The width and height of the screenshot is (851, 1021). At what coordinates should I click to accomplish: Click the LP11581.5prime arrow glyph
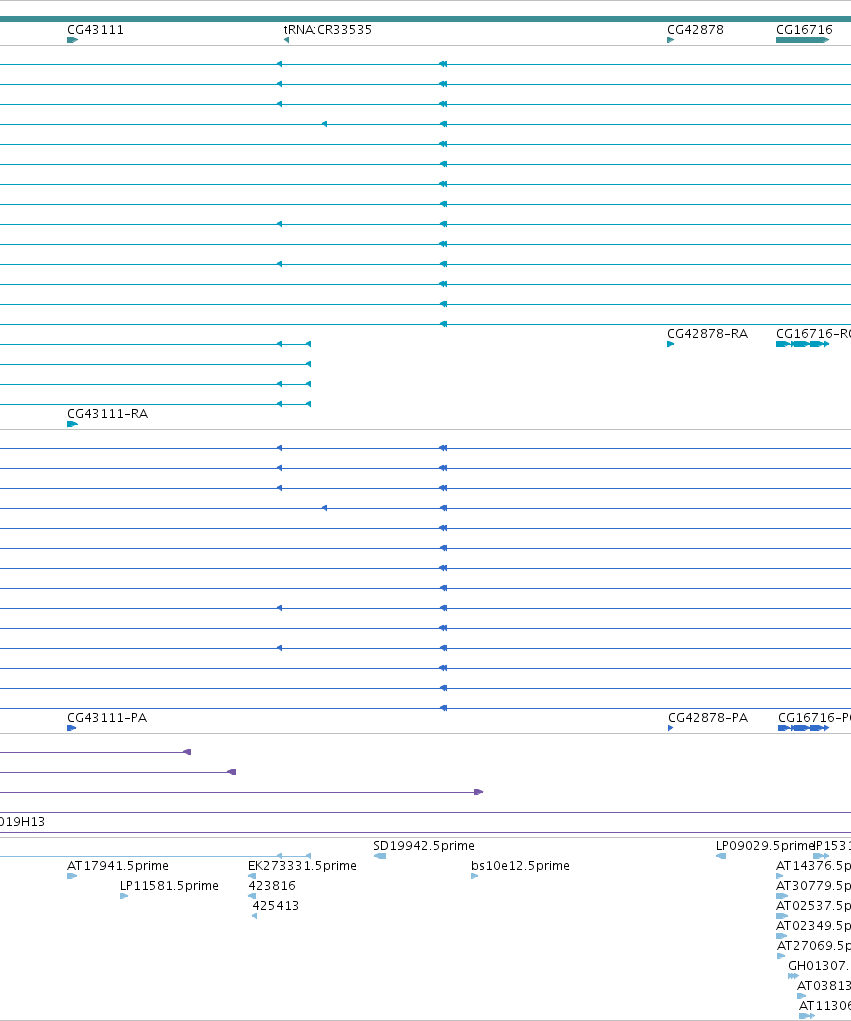coord(124,897)
